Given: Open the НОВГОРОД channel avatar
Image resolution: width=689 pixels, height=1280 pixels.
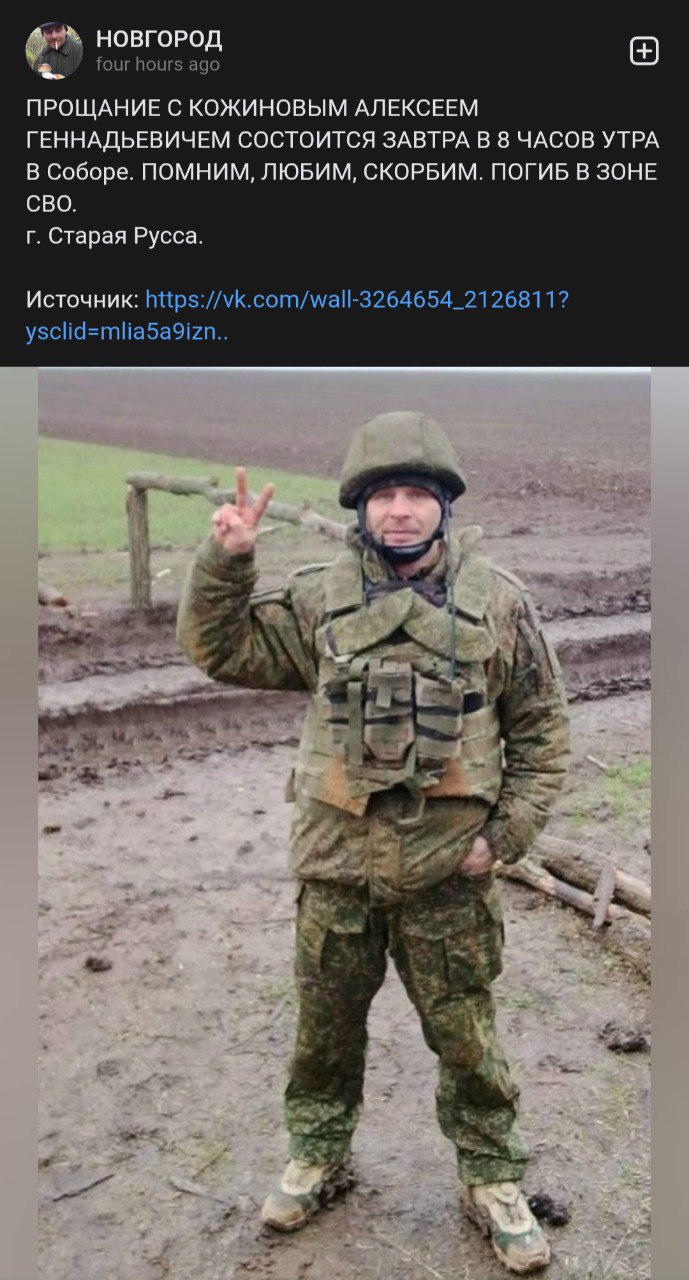Looking at the screenshot, I should (54, 51).
